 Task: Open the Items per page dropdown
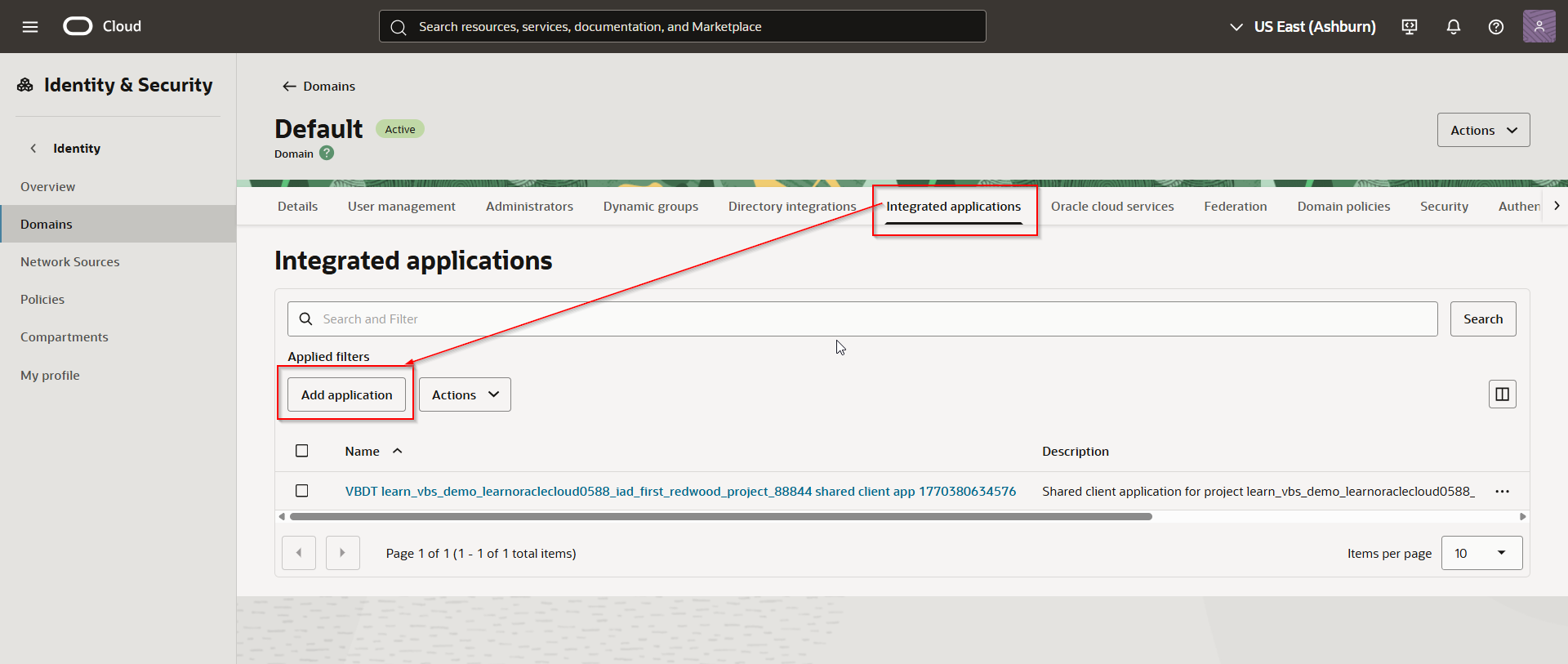1481,553
